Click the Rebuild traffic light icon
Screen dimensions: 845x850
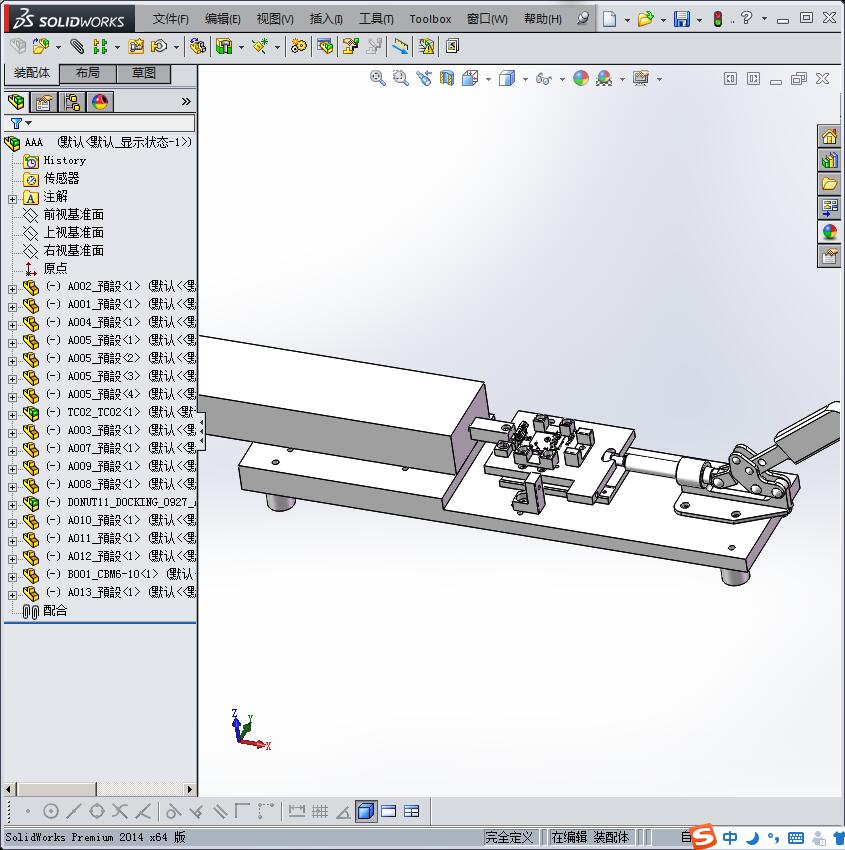[x=718, y=19]
